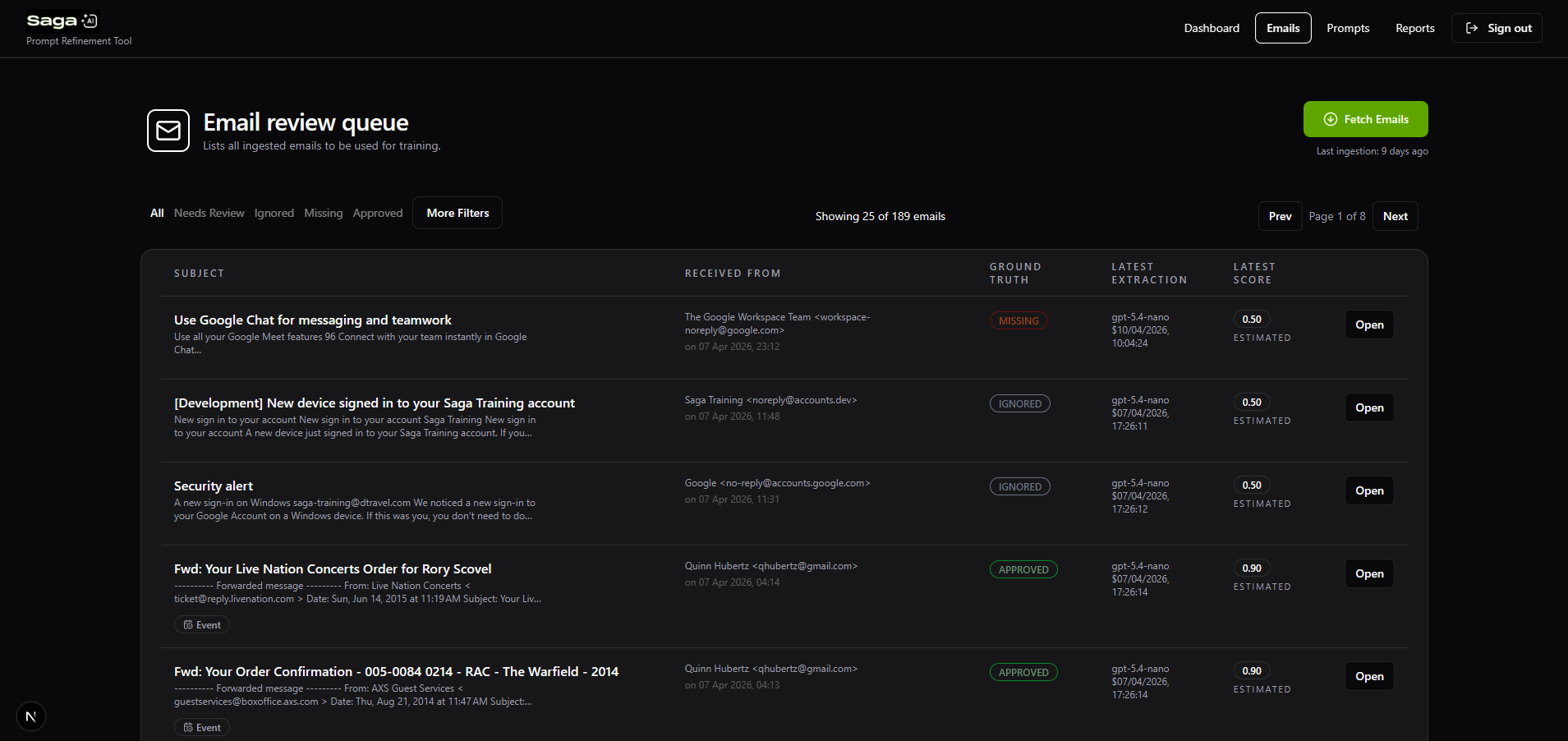Click APPROVED badge for Warfield order
Viewport: 1568px width, 741px height.
click(1023, 672)
